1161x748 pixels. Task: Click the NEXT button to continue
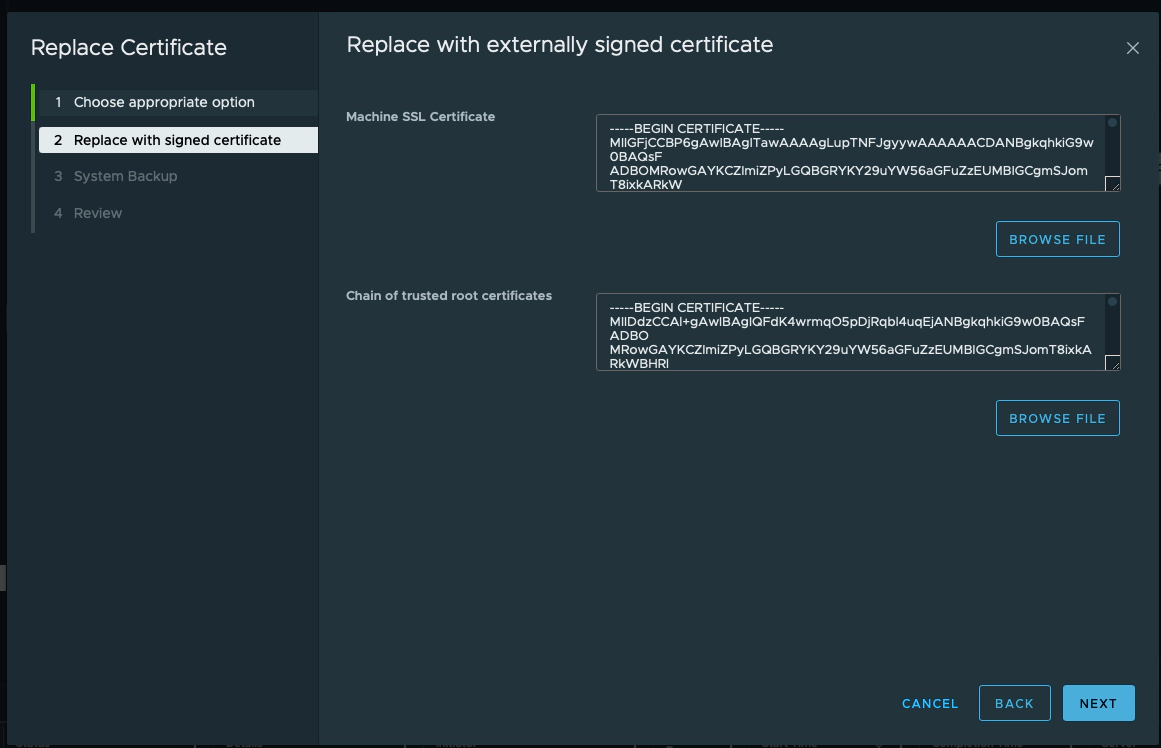tap(1098, 703)
